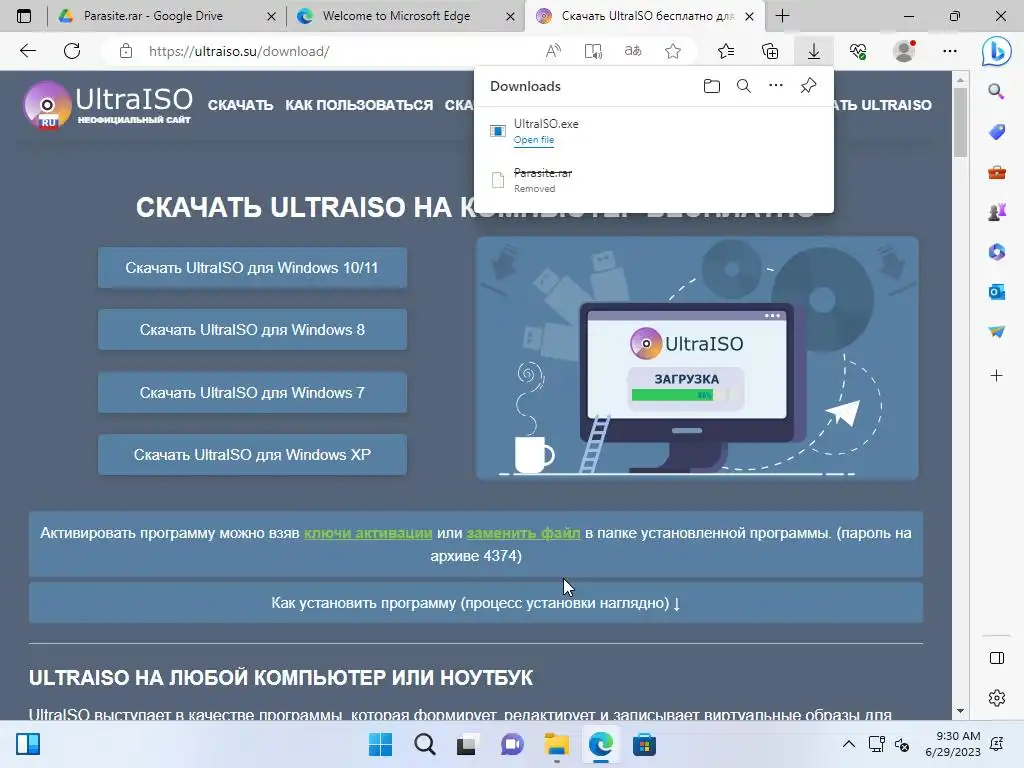This screenshot has width=1024, height=768.
Task: Open sidebar Microsoft 365 icon
Action: coord(997,252)
